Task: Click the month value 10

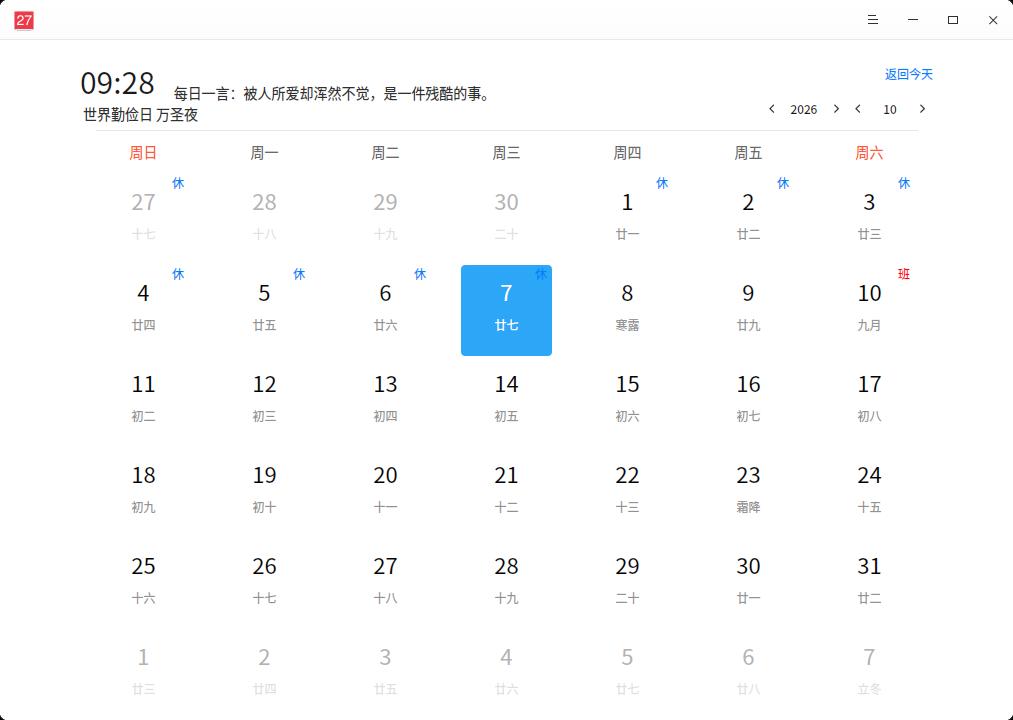Action: (x=890, y=109)
